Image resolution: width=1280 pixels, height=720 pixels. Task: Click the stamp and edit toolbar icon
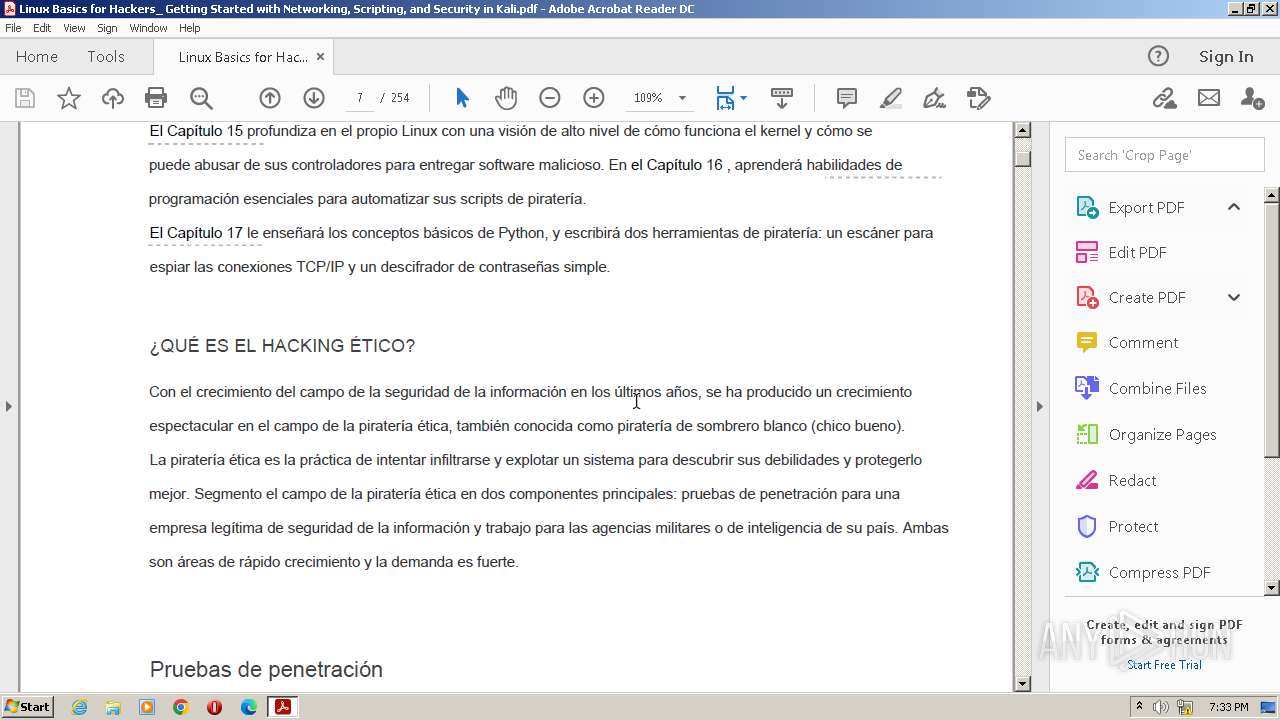coord(979,98)
